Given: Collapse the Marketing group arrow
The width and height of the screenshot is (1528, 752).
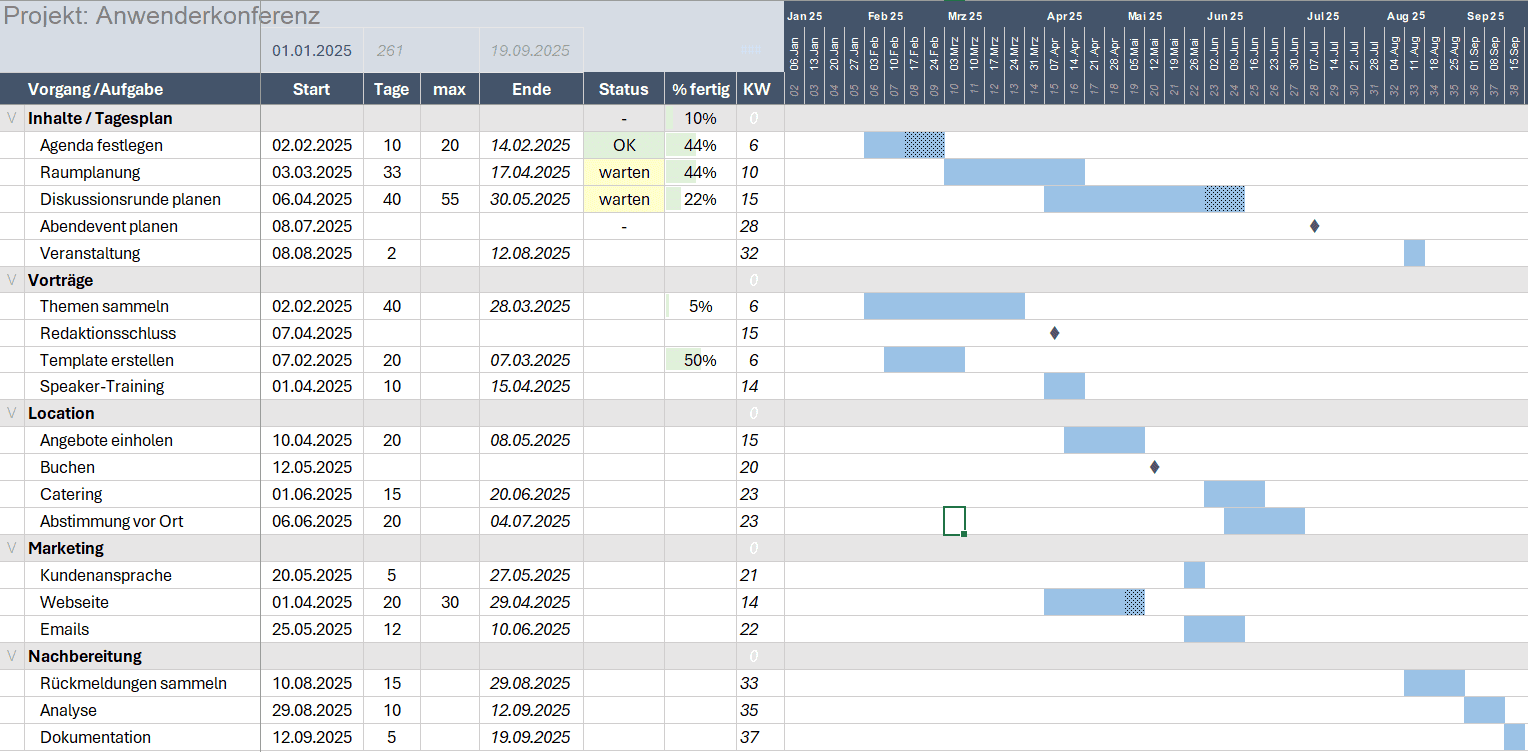Looking at the screenshot, I should (12, 548).
